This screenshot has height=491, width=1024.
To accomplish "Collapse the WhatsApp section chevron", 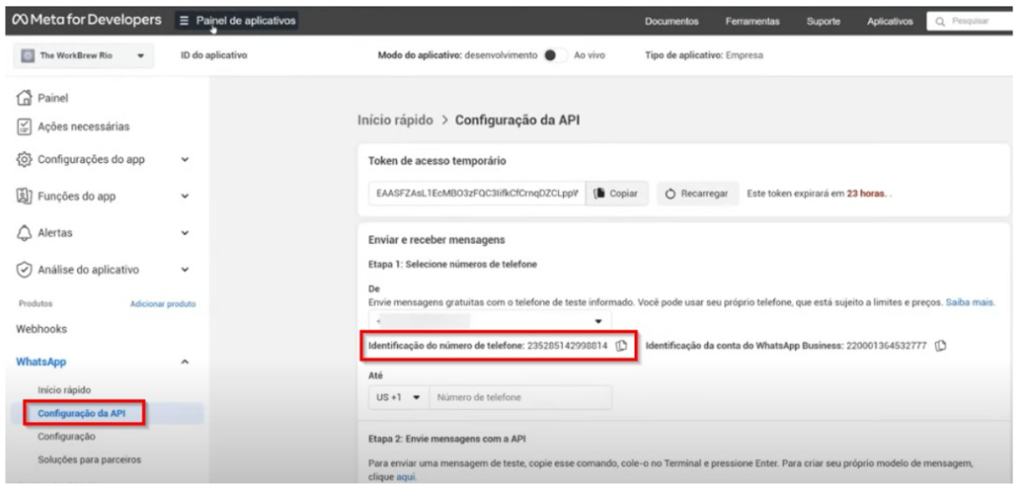I will (x=185, y=362).
